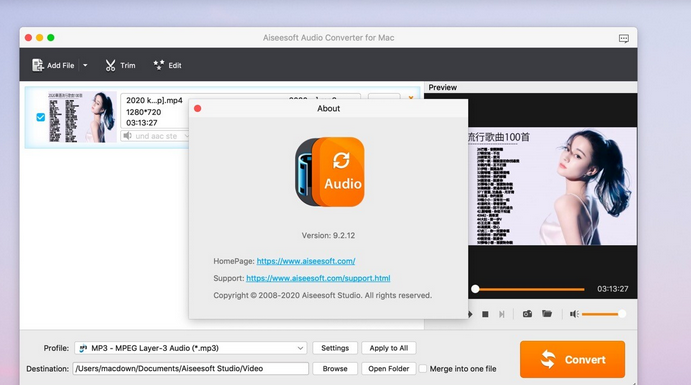Enable Merge into one file checkbox

pyautogui.click(x=423, y=369)
